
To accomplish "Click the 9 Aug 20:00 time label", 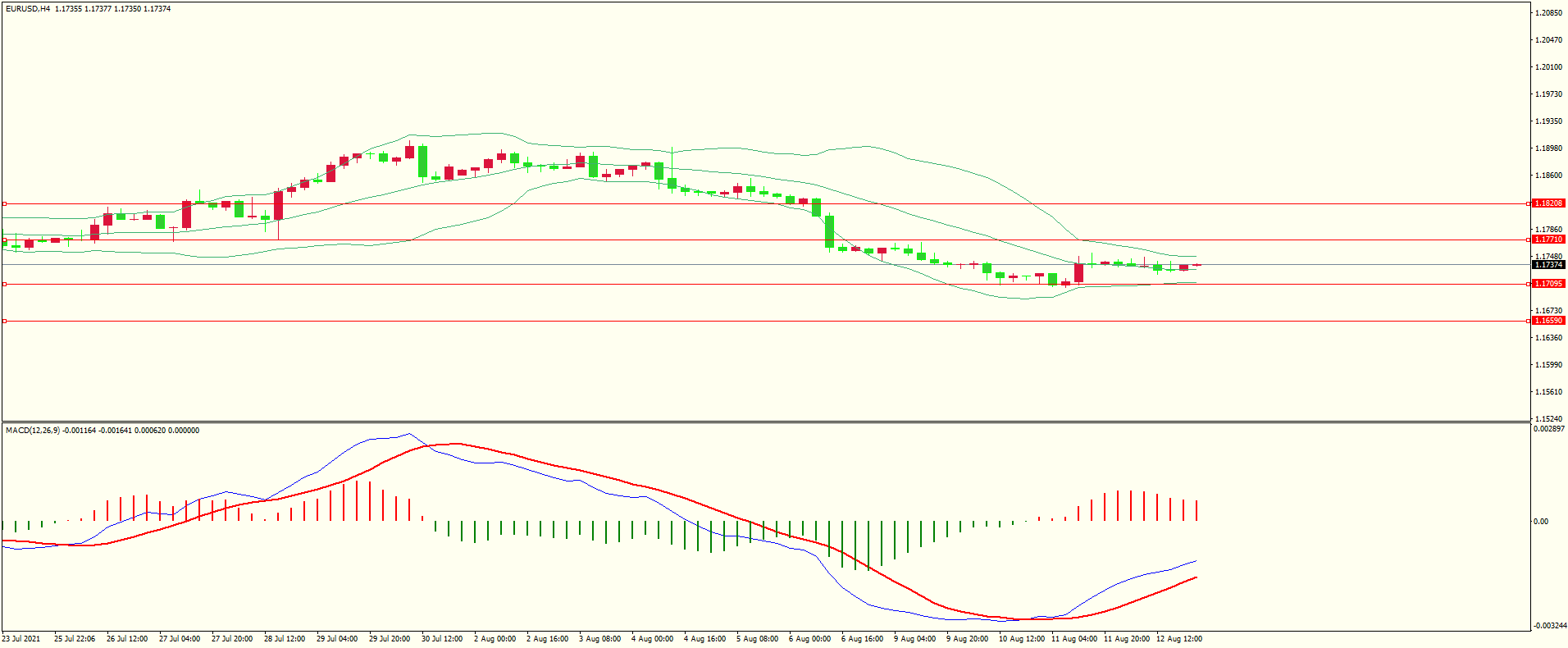I will tap(967, 639).
